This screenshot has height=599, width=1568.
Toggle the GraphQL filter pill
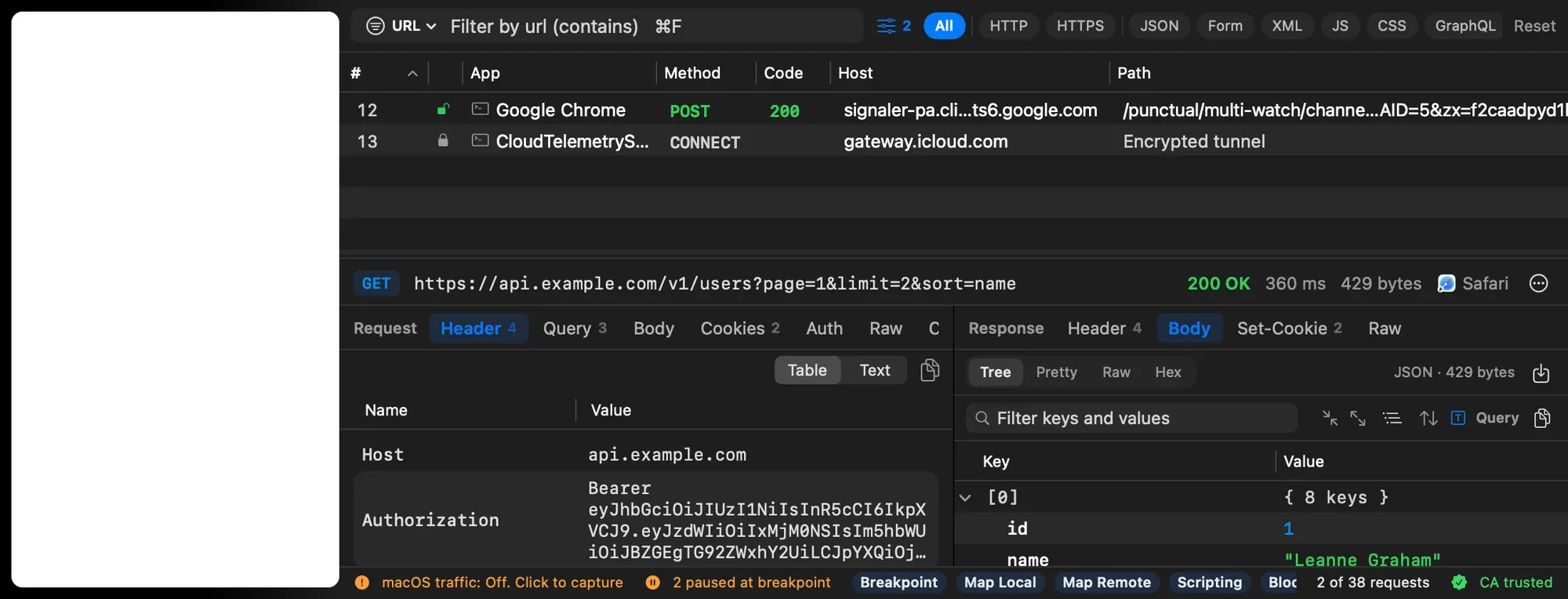pyautogui.click(x=1465, y=26)
